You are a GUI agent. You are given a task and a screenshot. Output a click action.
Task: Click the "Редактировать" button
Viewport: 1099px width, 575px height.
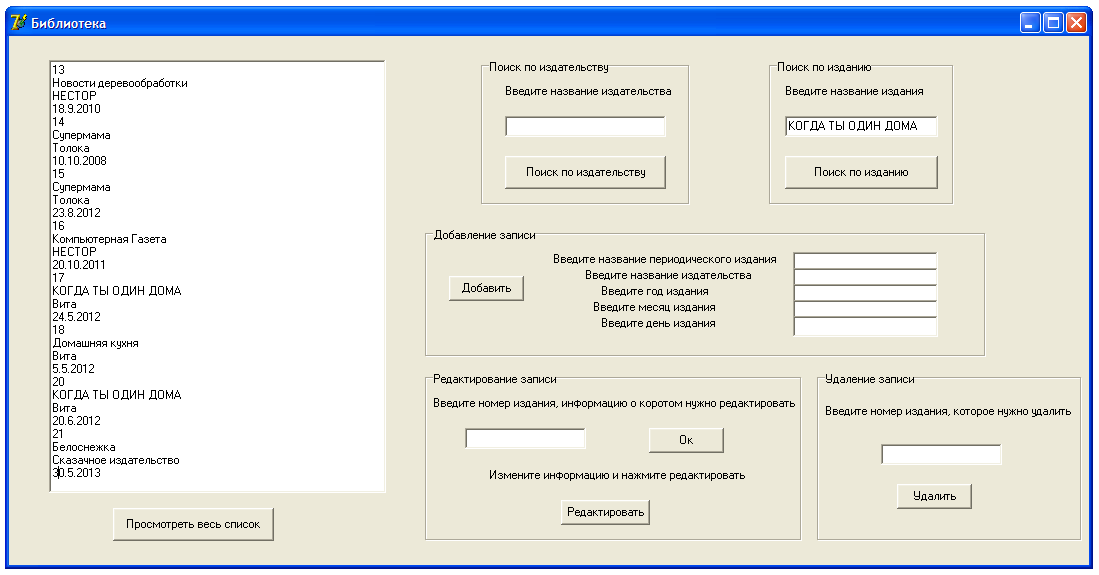click(x=606, y=512)
